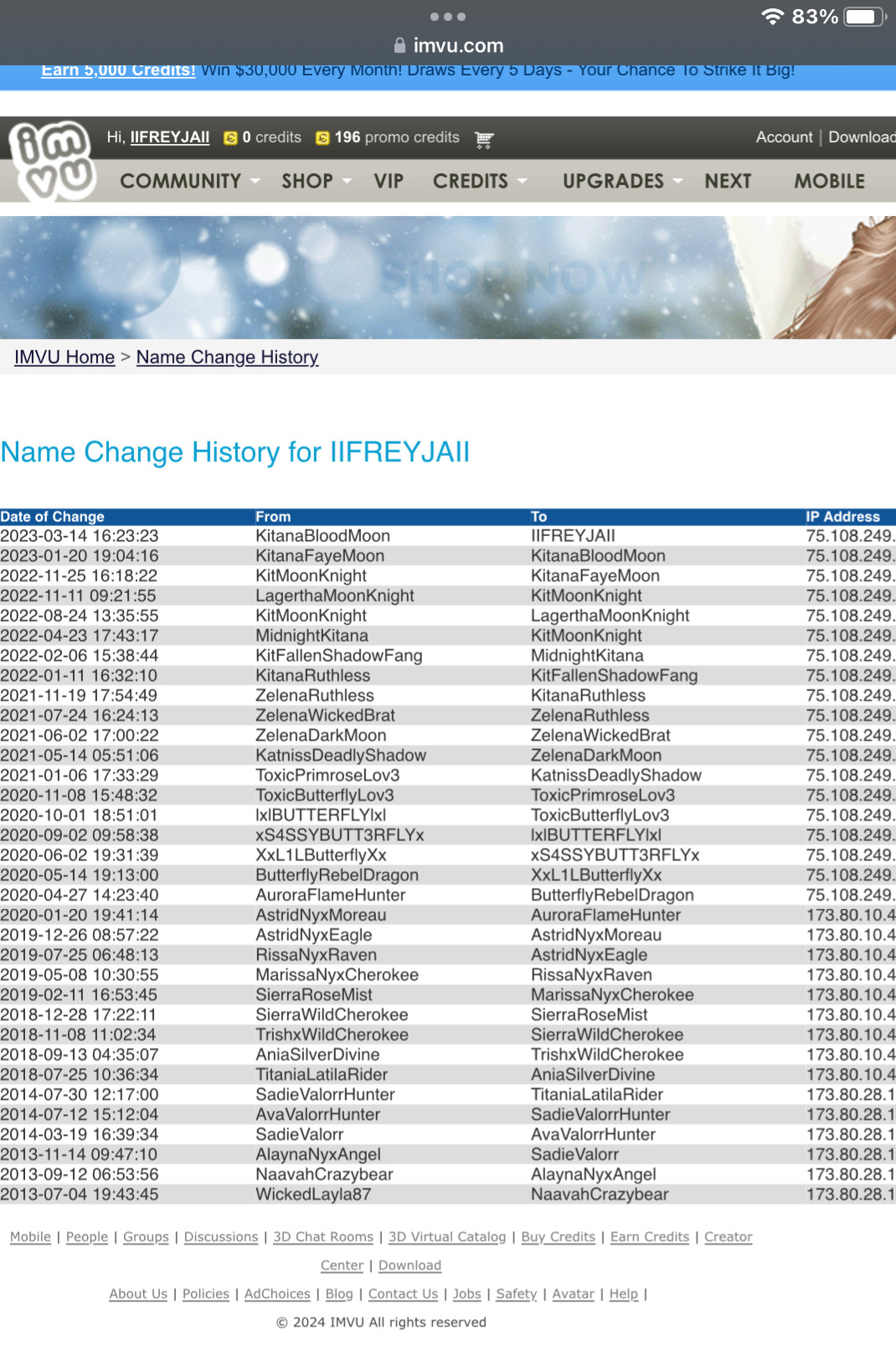Open the Earn Credits footer link
The width and height of the screenshot is (896, 1357).
pyautogui.click(x=650, y=1237)
